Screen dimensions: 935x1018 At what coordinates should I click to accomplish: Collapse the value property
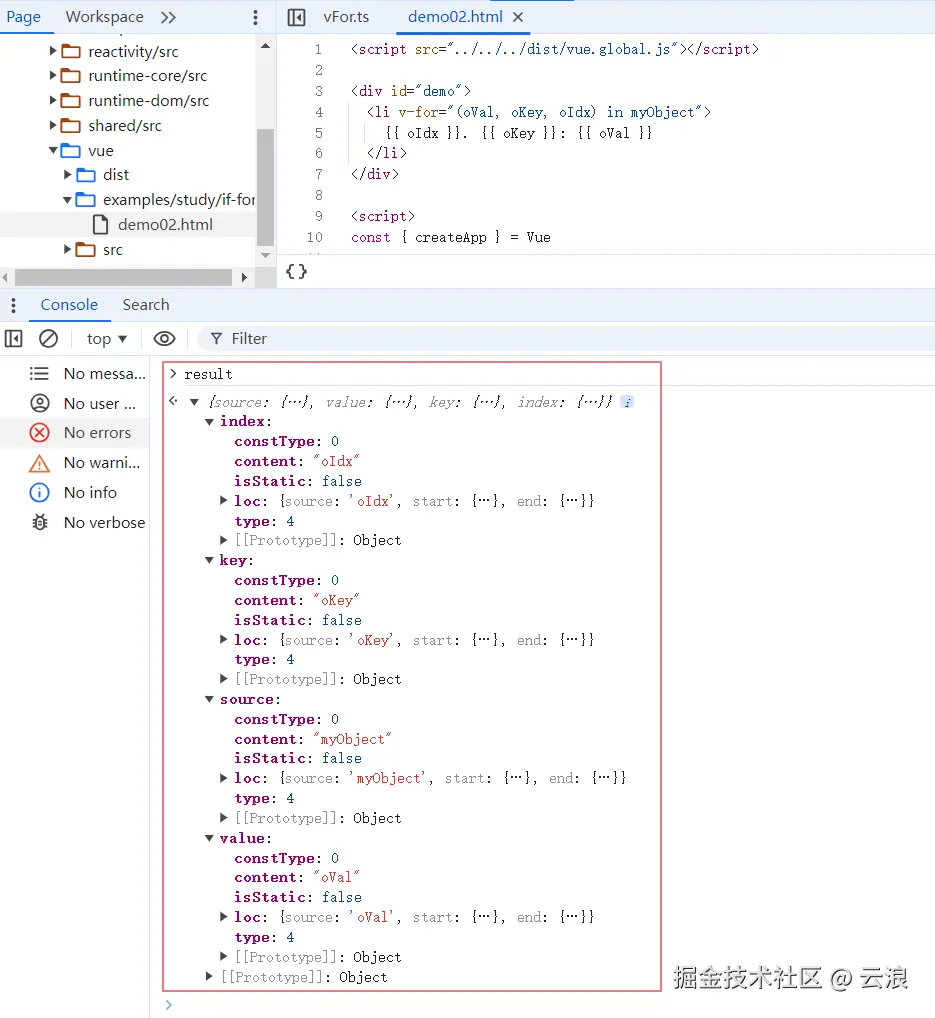point(209,838)
